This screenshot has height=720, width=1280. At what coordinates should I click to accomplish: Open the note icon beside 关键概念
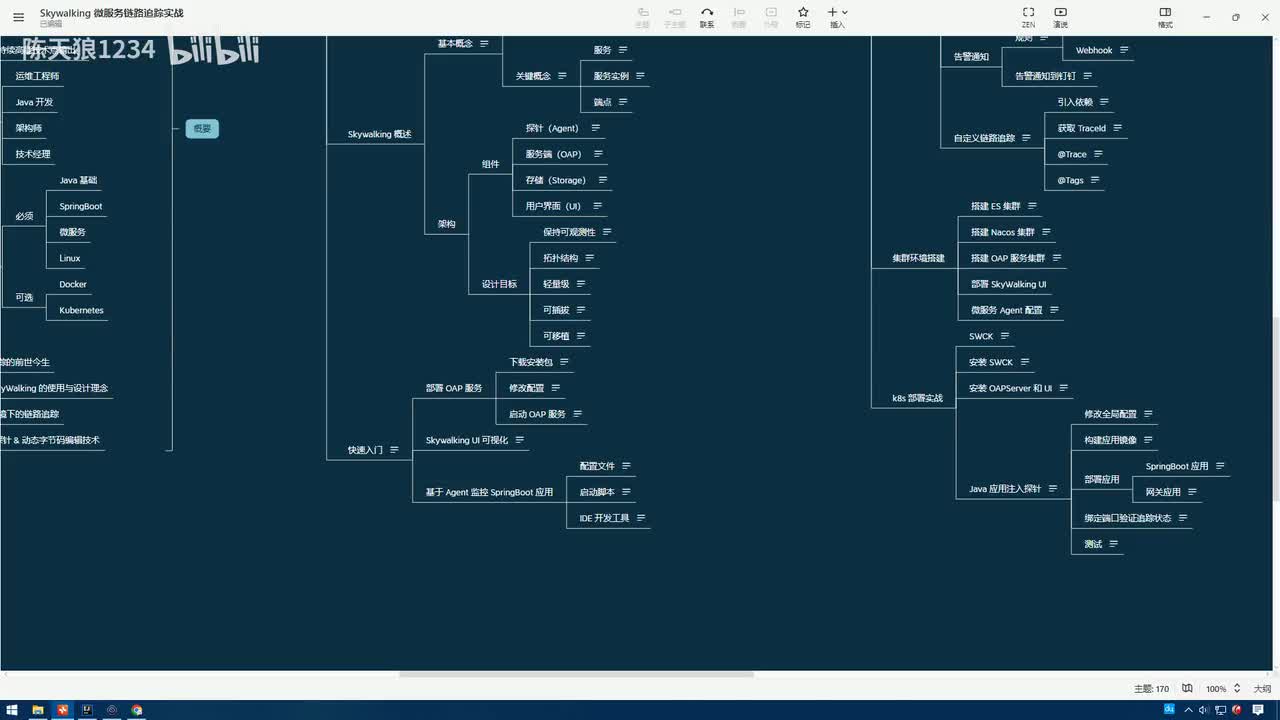coord(563,76)
